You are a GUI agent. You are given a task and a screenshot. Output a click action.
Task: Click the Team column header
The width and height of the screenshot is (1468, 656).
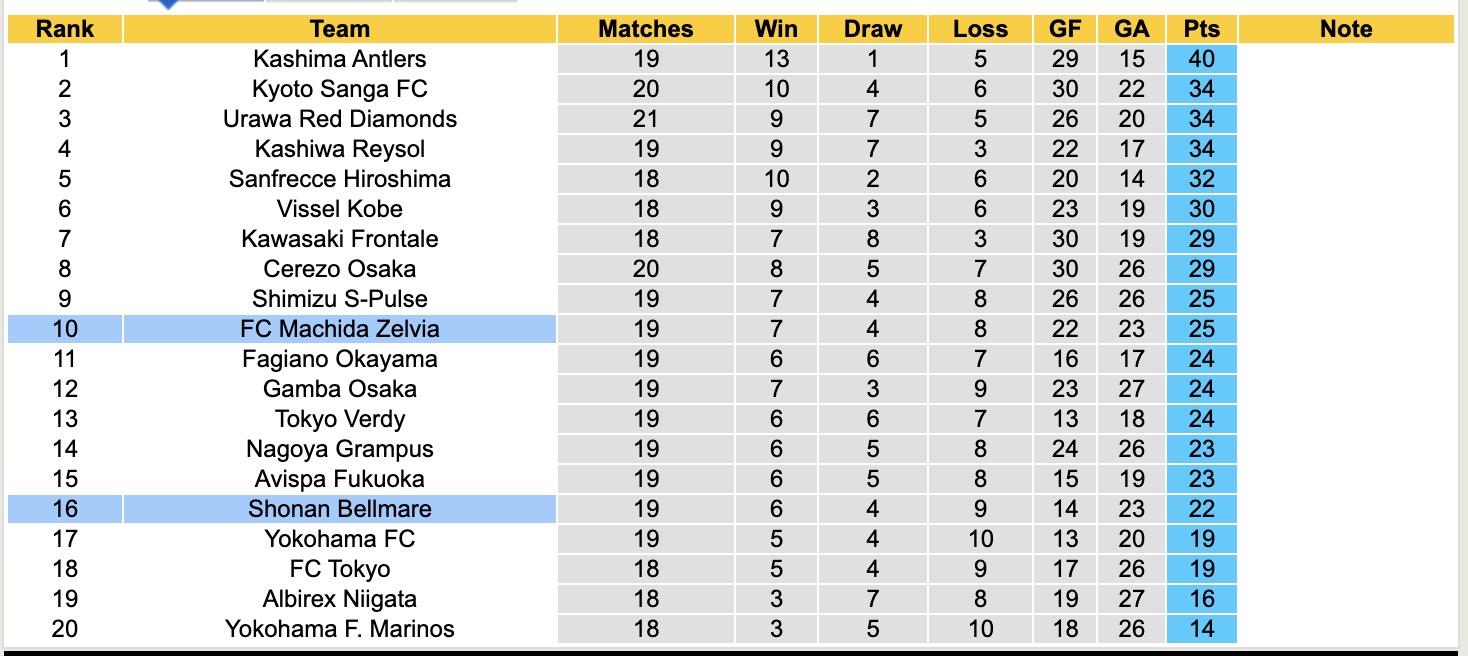[x=340, y=29]
